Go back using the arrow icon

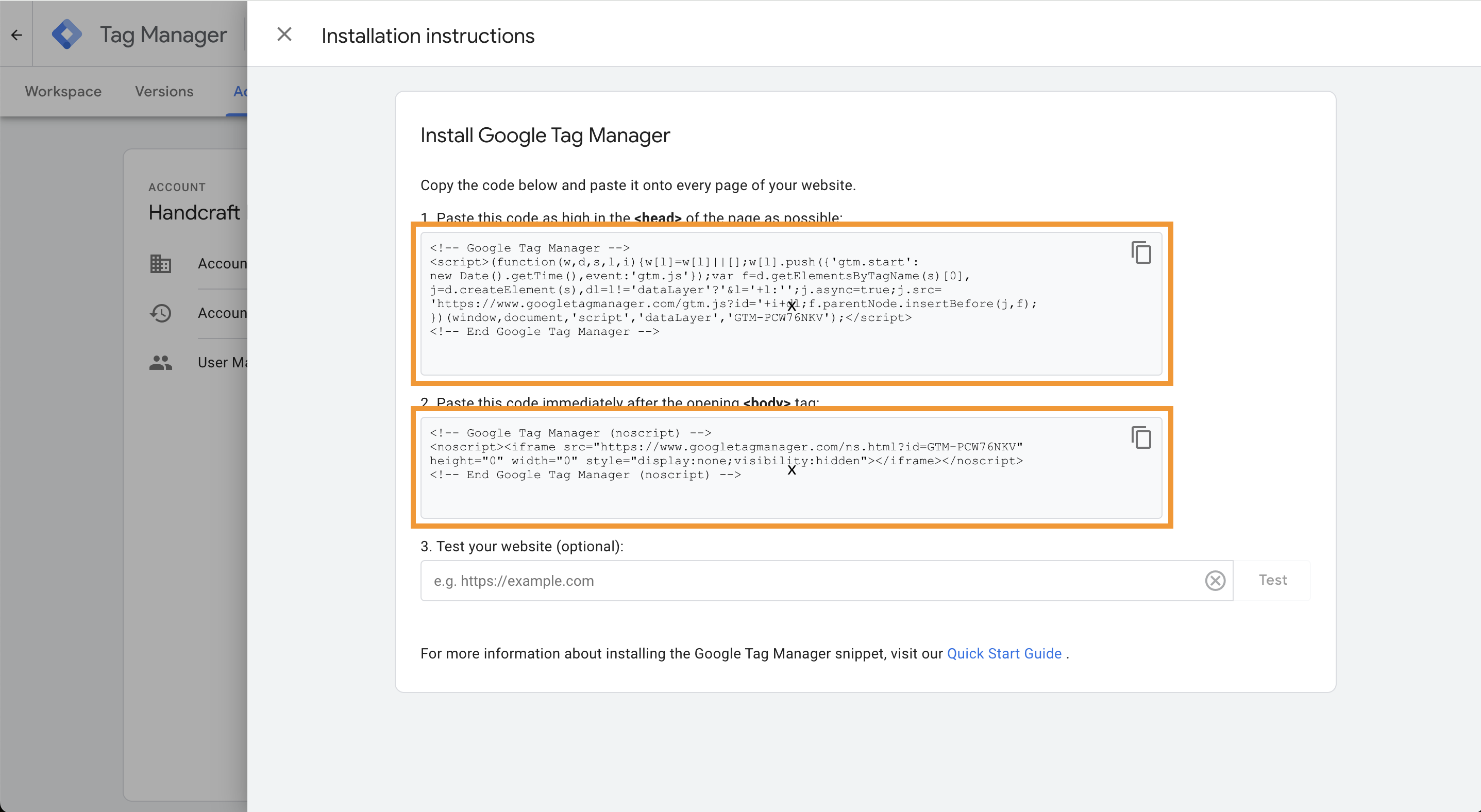[x=16, y=35]
